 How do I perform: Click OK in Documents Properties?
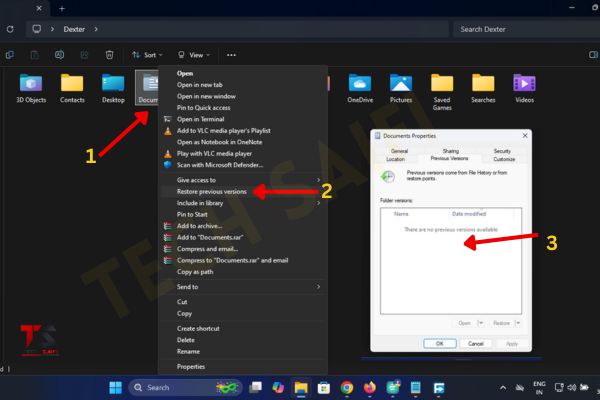[x=440, y=343]
